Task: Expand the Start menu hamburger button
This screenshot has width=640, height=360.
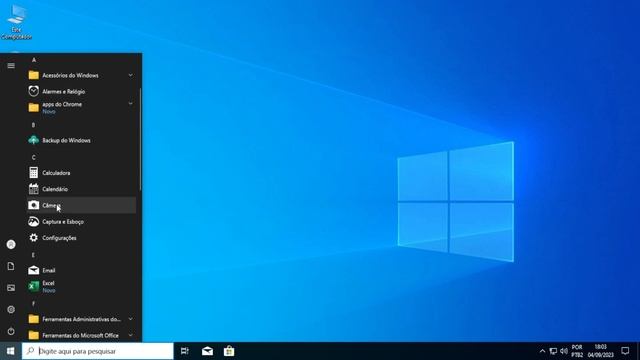Action: (11, 65)
